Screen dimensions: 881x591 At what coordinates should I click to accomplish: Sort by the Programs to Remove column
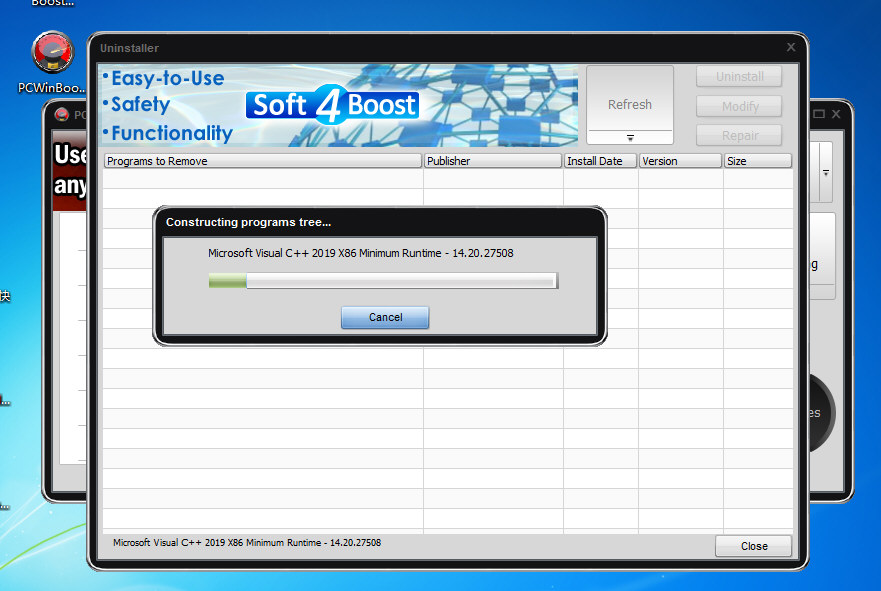point(262,161)
